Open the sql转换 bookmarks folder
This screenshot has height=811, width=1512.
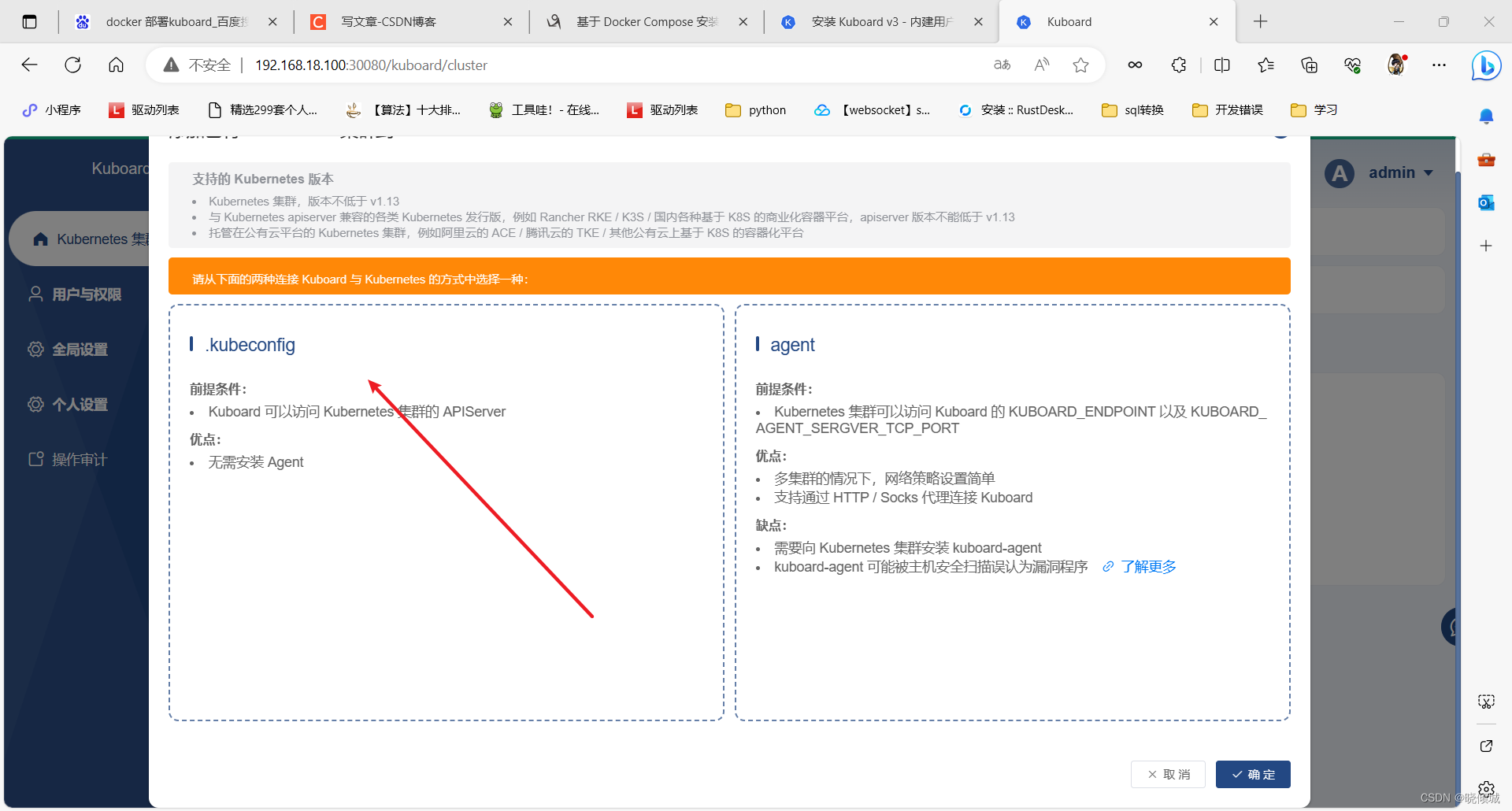(x=1132, y=110)
